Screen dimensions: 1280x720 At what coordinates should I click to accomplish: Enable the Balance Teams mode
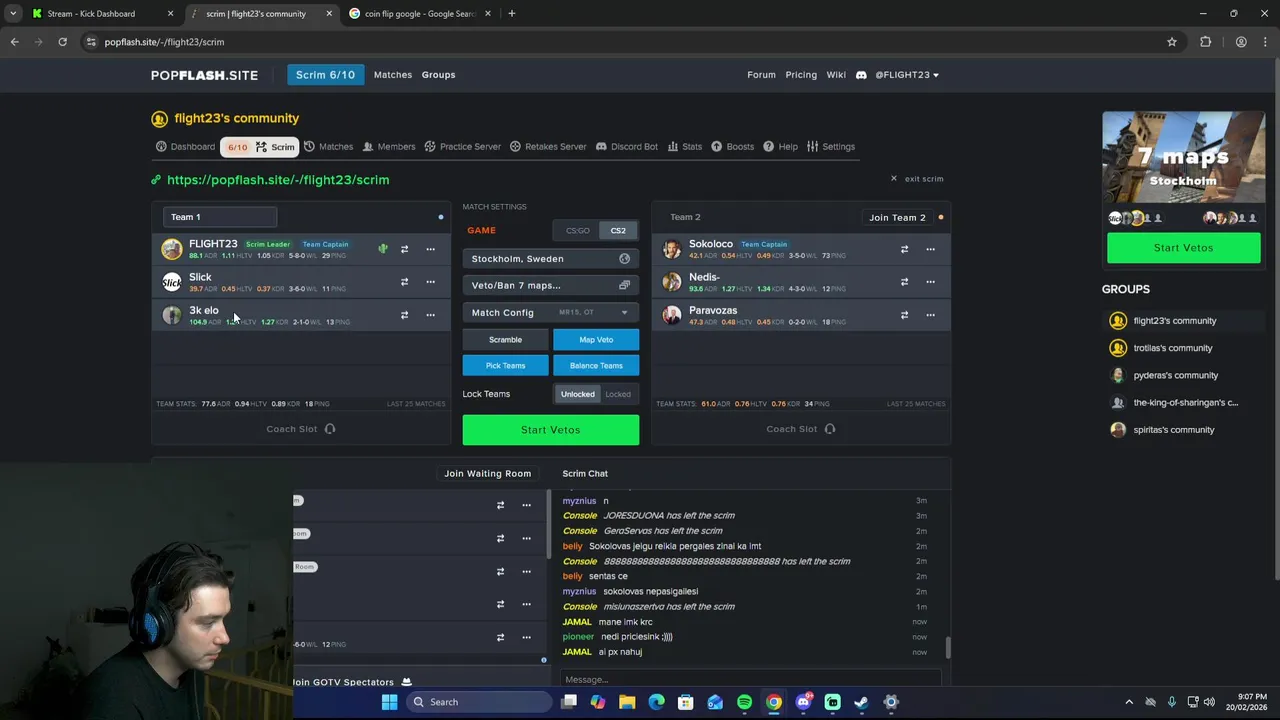tap(596, 366)
